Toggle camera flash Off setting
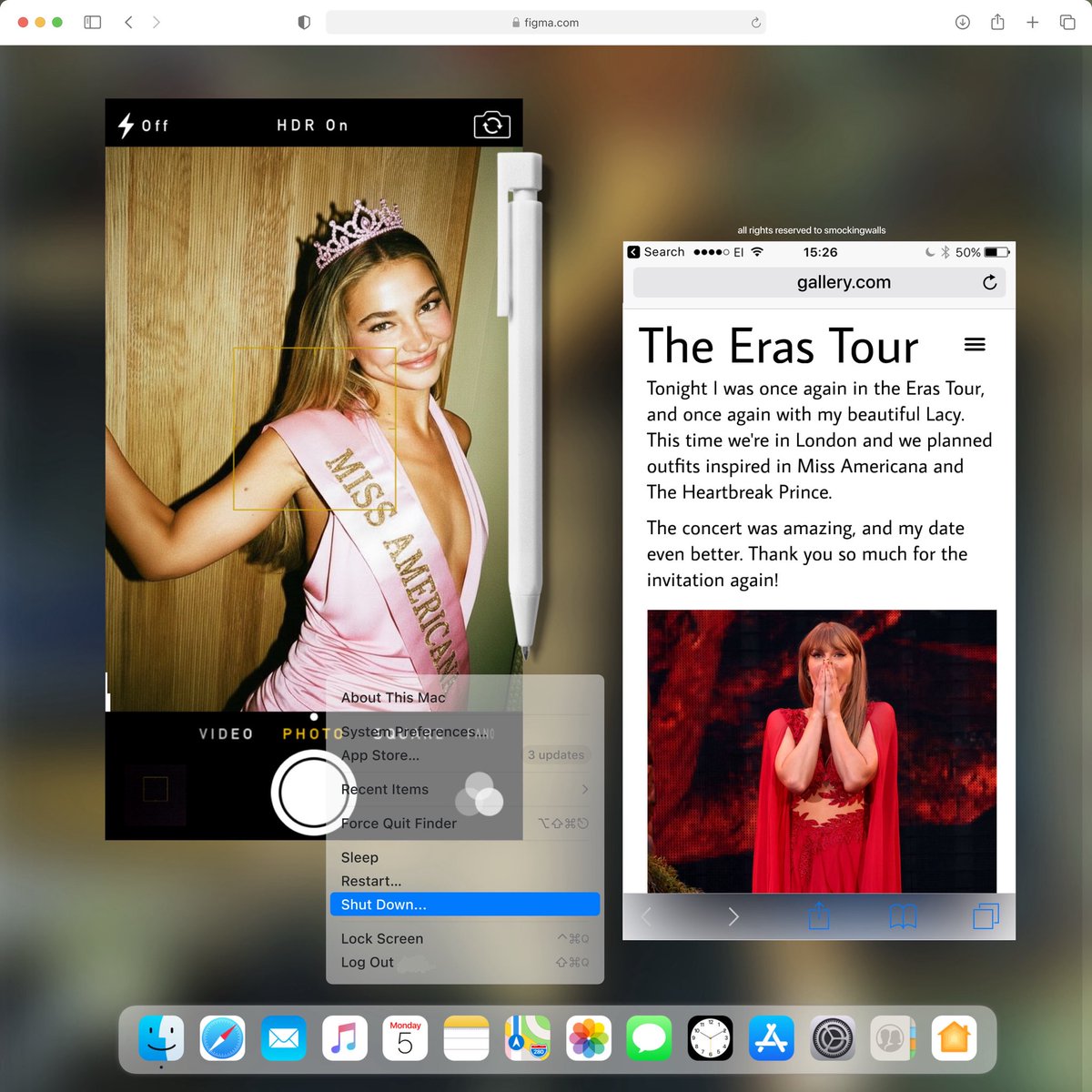 pos(144,125)
